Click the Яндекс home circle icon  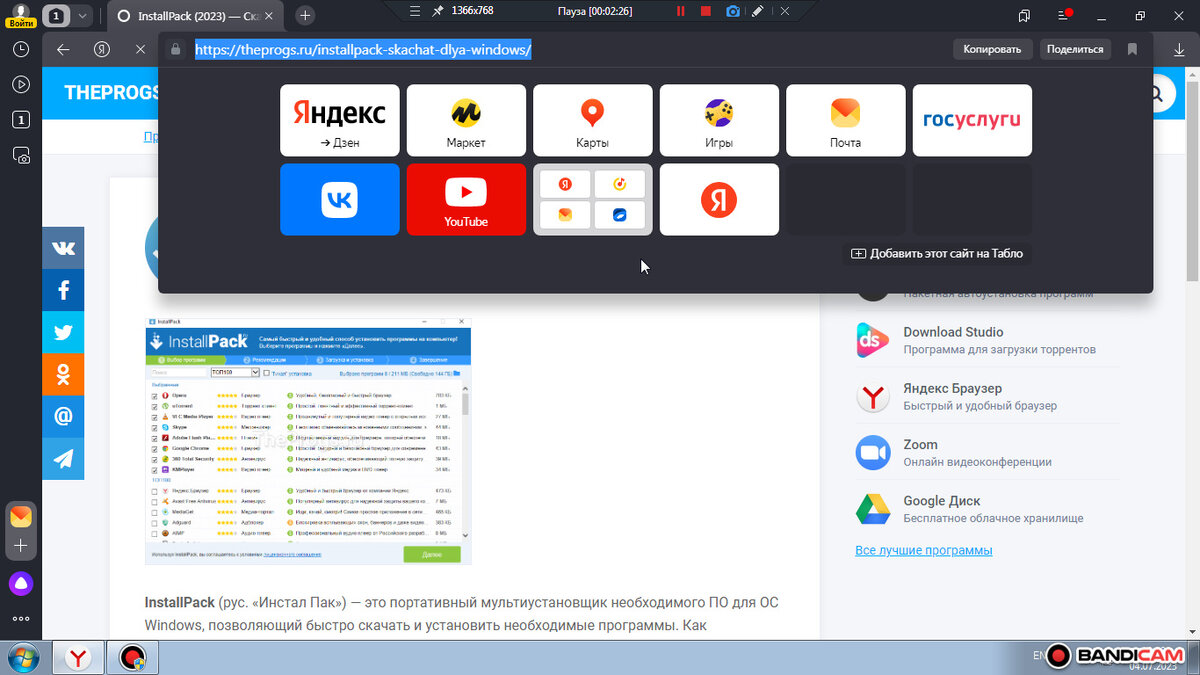pyautogui.click(x=102, y=49)
